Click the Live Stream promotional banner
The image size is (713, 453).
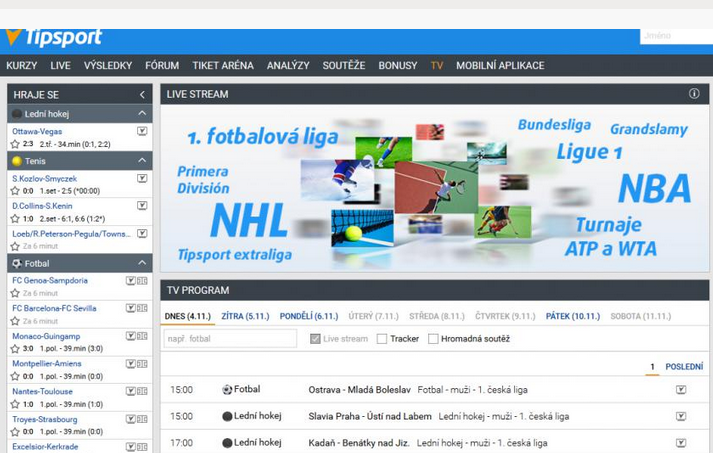pyautogui.click(x=435, y=189)
